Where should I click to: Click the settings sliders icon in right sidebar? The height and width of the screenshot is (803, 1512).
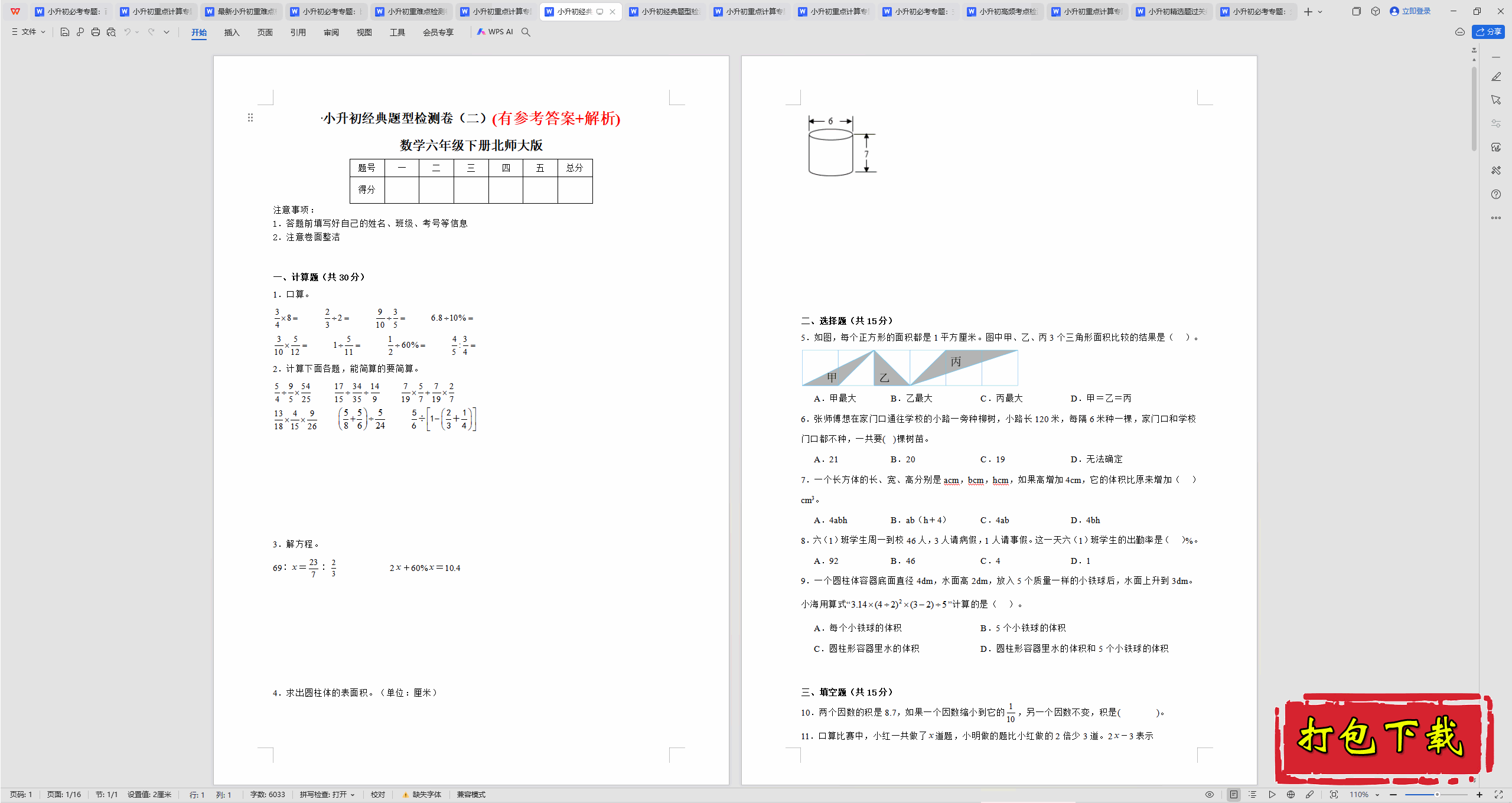pyautogui.click(x=1496, y=123)
